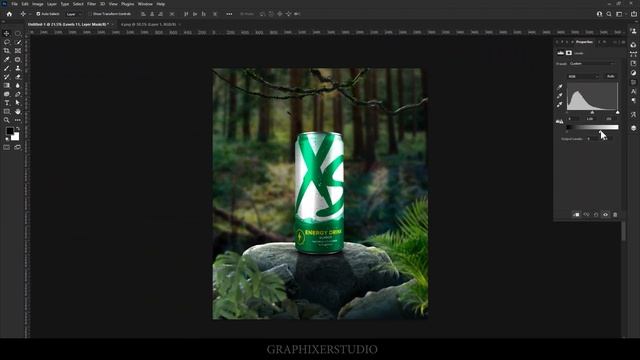Viewport: 640px width, 360px height.
Task: Switch foreground and background colors
Action: (18, 129)
